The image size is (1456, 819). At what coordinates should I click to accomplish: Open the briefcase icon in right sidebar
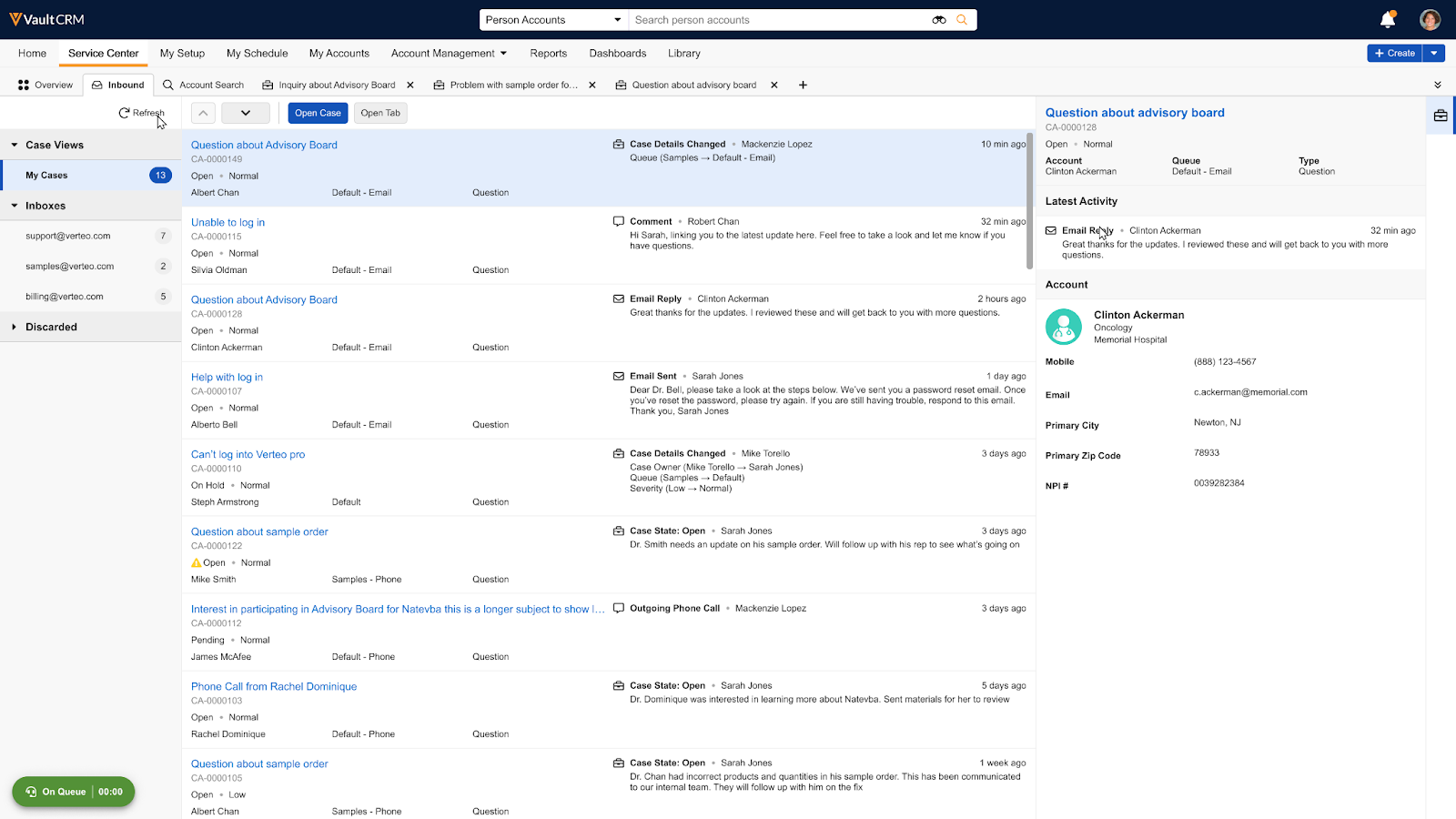click(x=1441, y=116)
